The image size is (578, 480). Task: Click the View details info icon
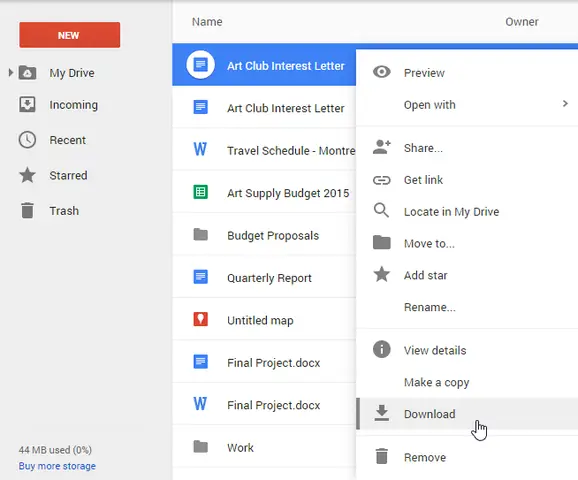(382, 349)
